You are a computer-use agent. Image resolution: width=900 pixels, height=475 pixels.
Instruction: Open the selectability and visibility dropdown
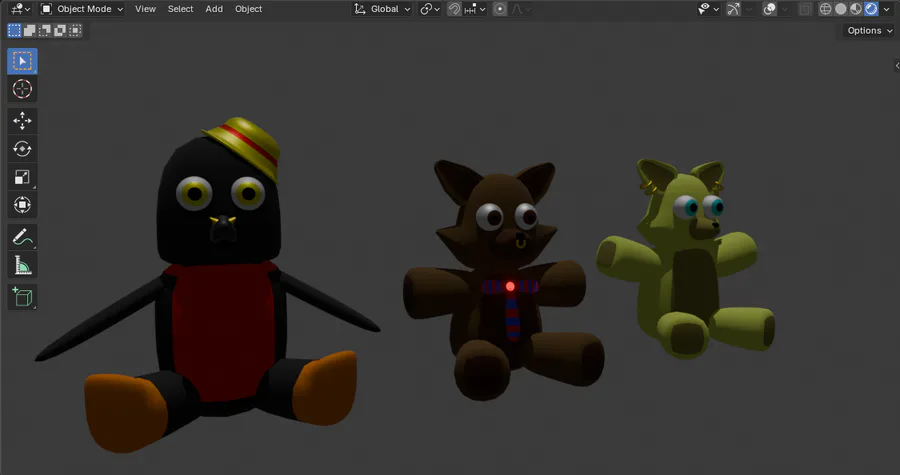click(x=708, y=9)
